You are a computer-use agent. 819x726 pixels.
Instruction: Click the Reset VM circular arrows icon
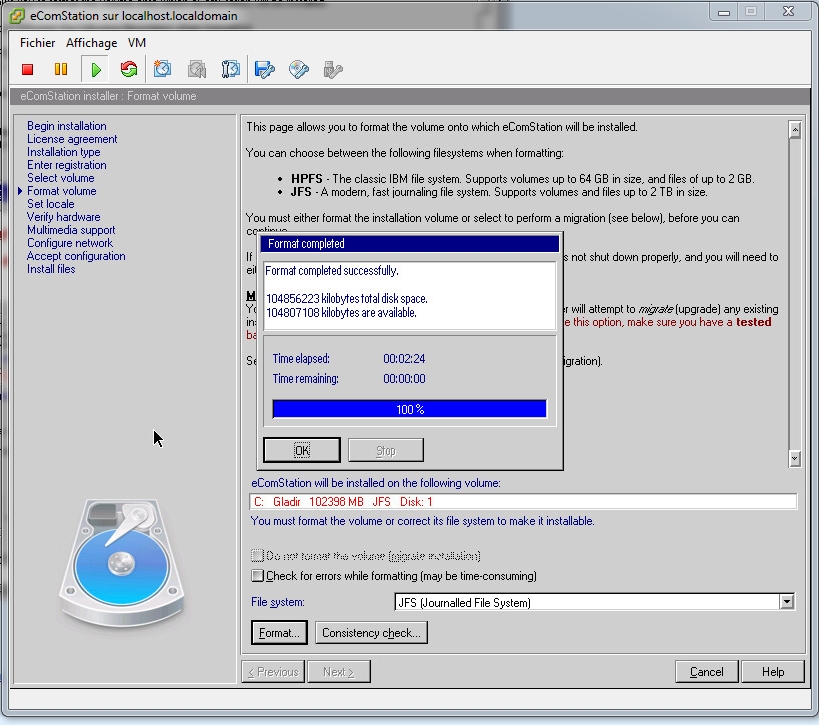[128, 69]
